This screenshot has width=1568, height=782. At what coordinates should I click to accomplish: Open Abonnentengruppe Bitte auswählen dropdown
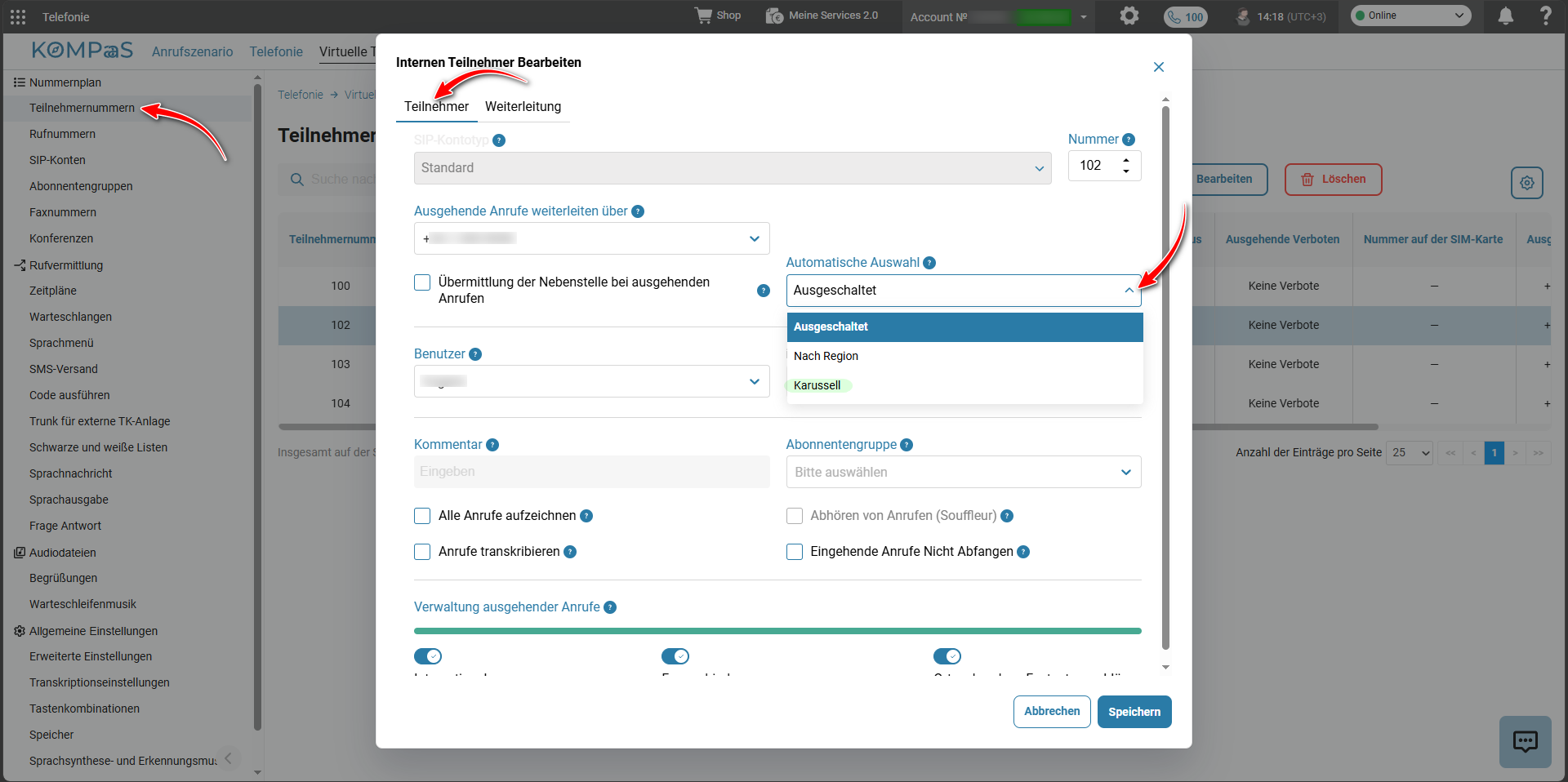pos(964,472)
